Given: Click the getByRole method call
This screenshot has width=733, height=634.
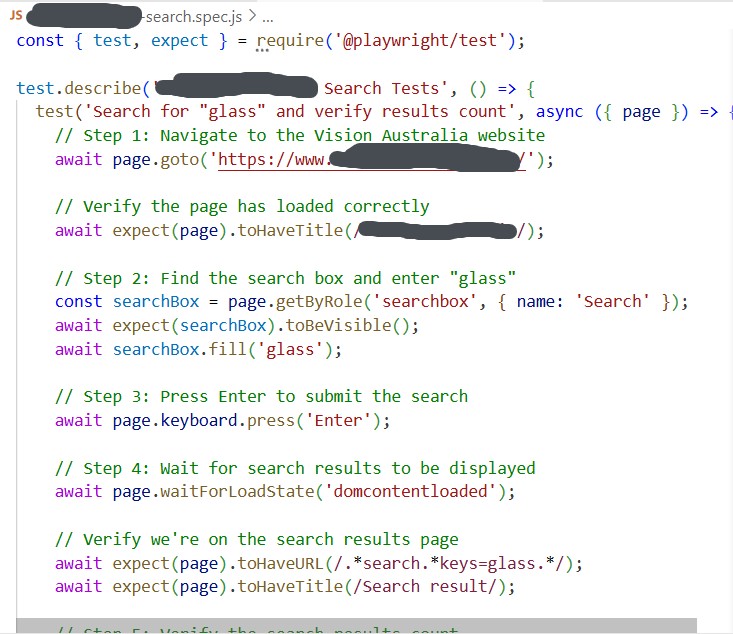Looking at the screenshot, I should tap(294, 301).
